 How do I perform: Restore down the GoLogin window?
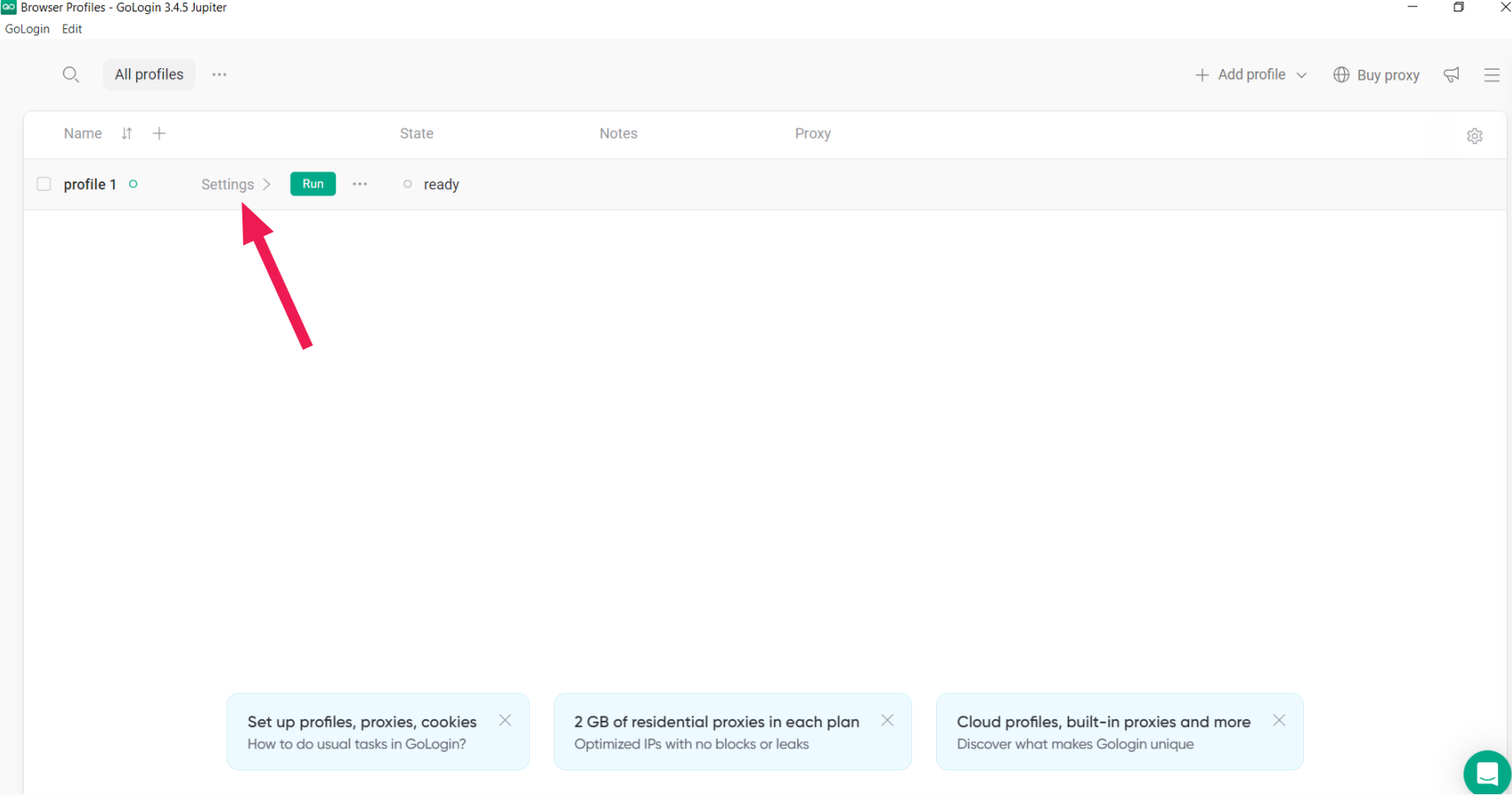tap(1459, 7)
